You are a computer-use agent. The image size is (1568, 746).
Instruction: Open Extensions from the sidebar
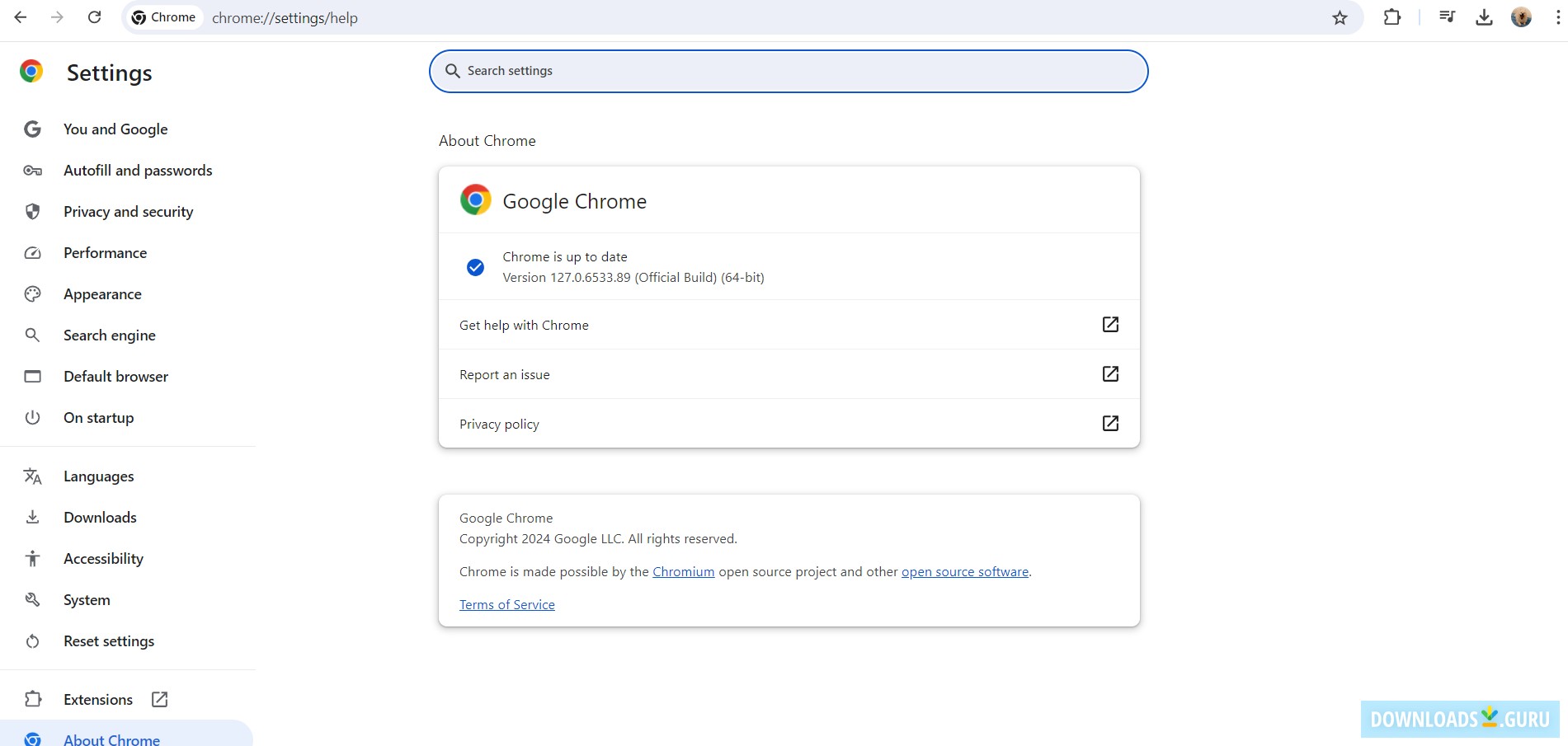(98, 700)
